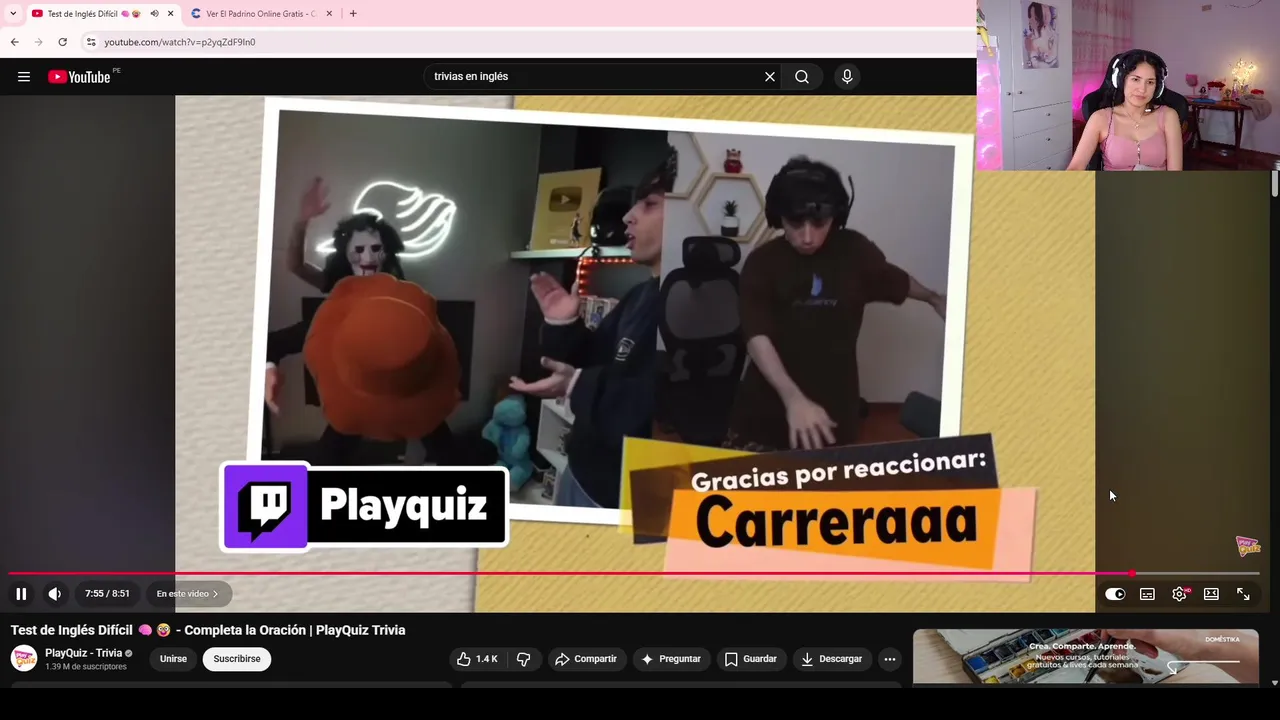Click Preguntar button
The width and height of the screenshot is (1280, 720).
671,659
